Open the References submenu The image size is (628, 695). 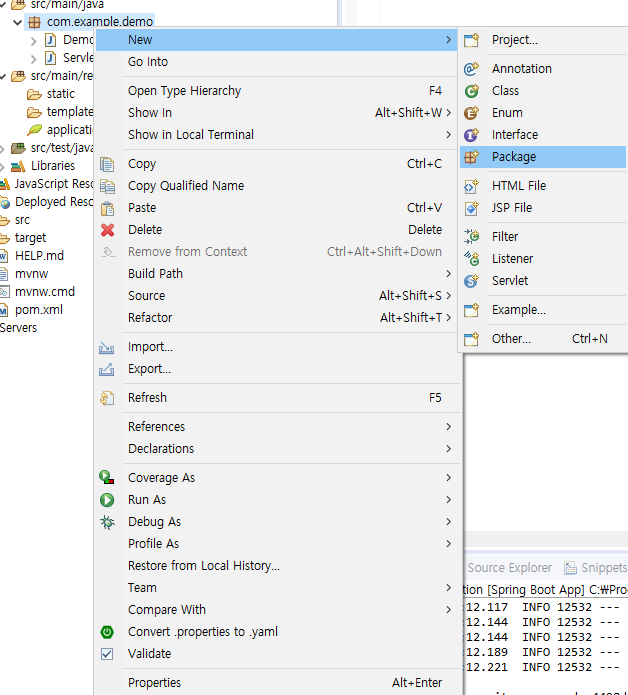279,427
